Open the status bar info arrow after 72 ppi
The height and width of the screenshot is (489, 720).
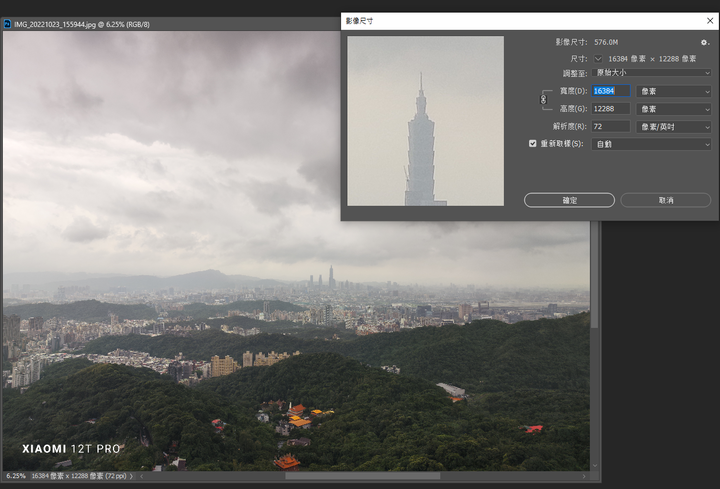[x=131, y=477]
